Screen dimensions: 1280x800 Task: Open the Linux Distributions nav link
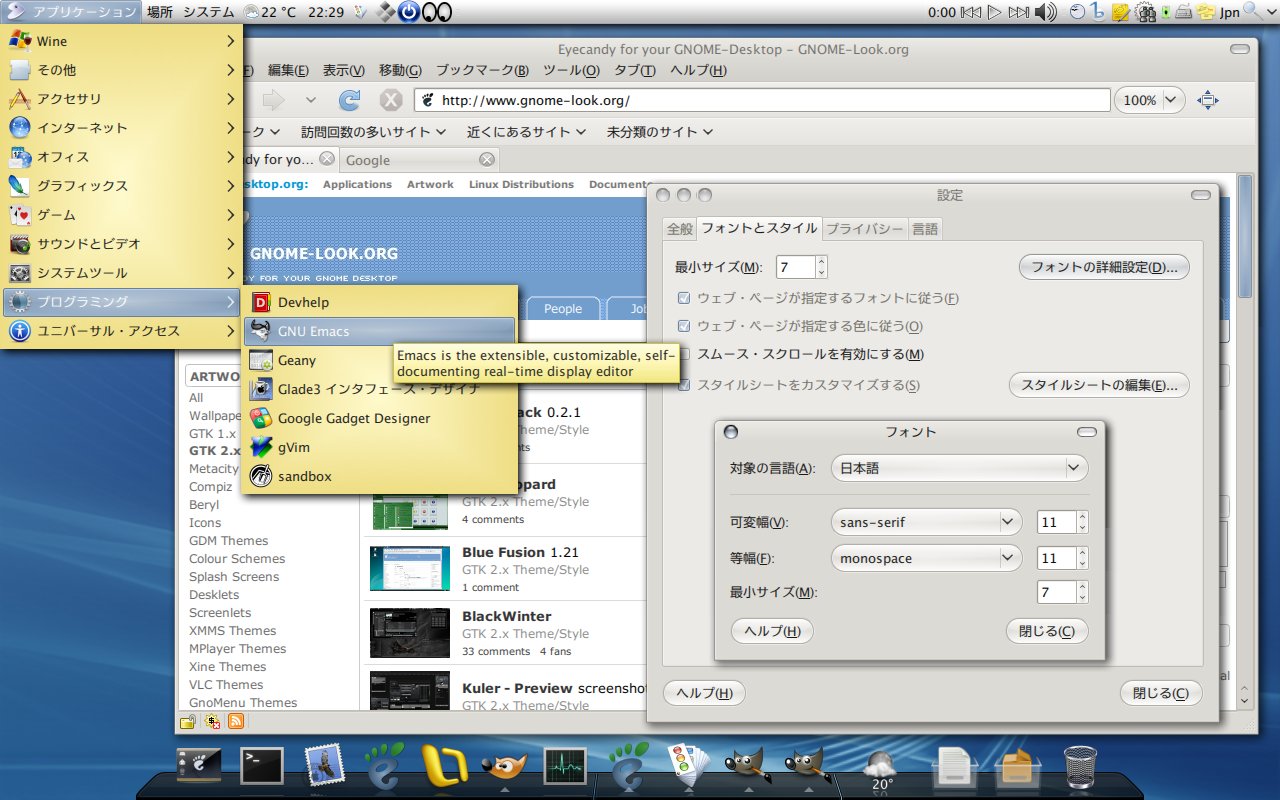[x=521, y=184]
